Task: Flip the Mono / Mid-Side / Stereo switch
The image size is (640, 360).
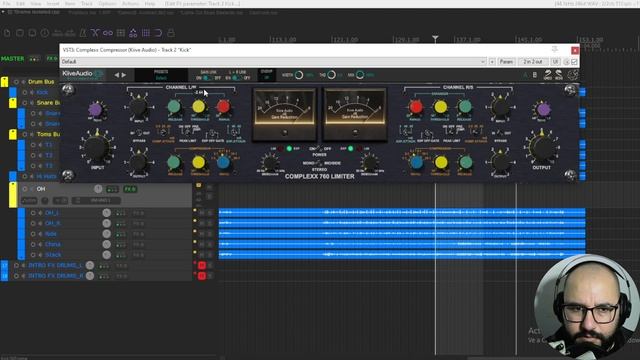Action: [319, 163]
